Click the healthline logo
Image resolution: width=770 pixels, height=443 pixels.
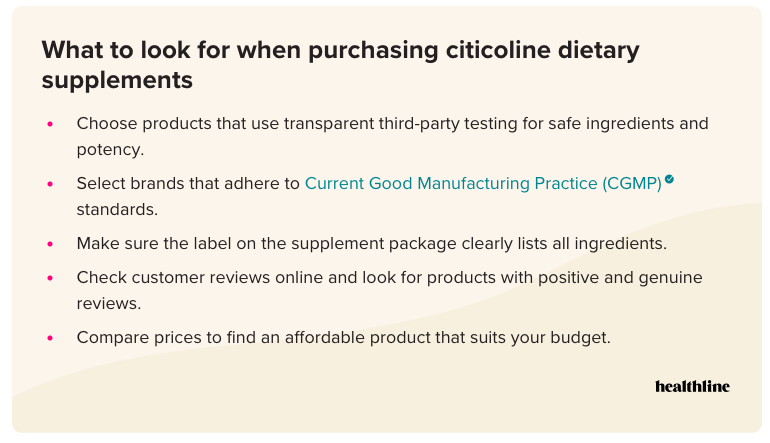tap(692, 387)
